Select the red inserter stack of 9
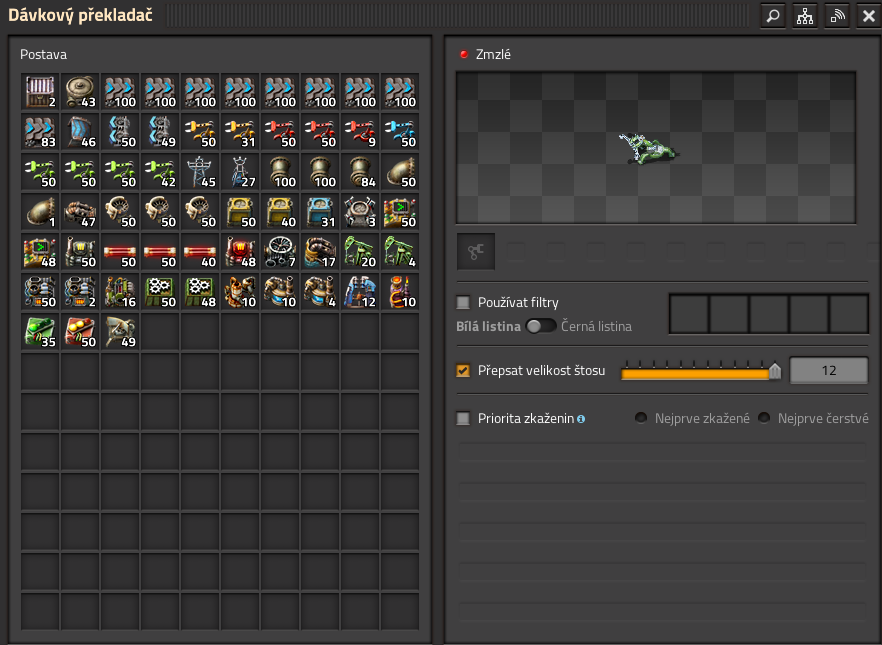The width and height of the screenshot is (882, 645). [x=360, y=132]
